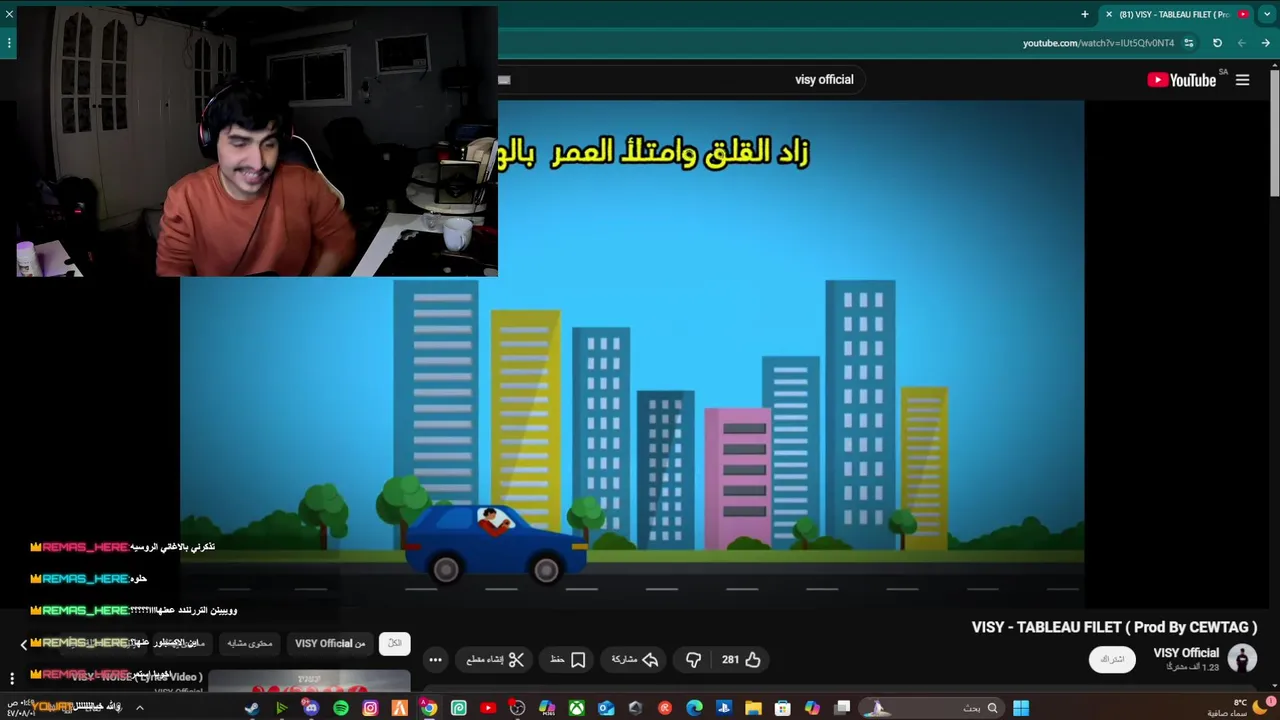Viewport: 1280px width, 720px height.
Task: Close the VISY - TABLEAU FILET tab
Action: tap(1108, 14)
